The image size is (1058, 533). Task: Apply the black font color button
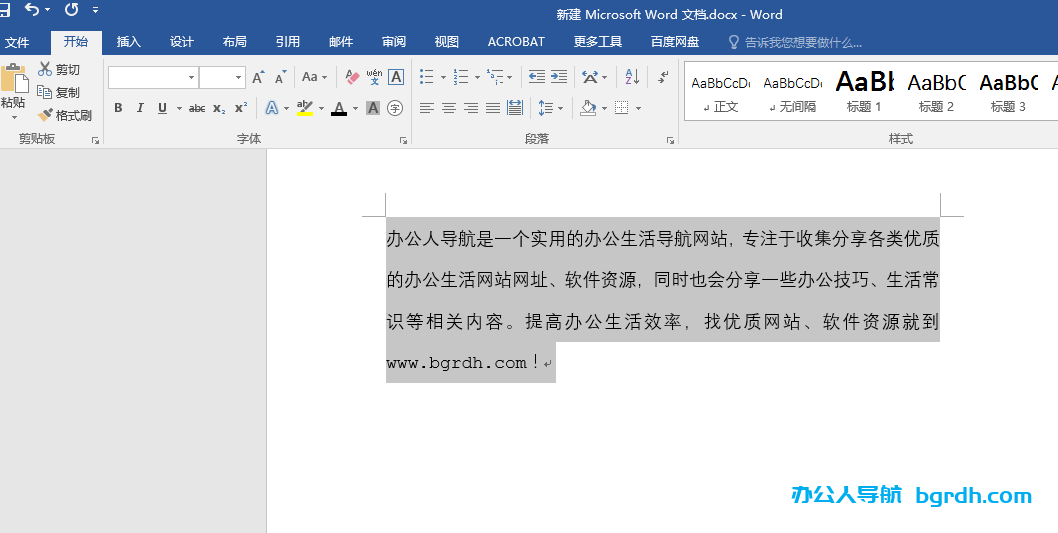pos(339,108)
